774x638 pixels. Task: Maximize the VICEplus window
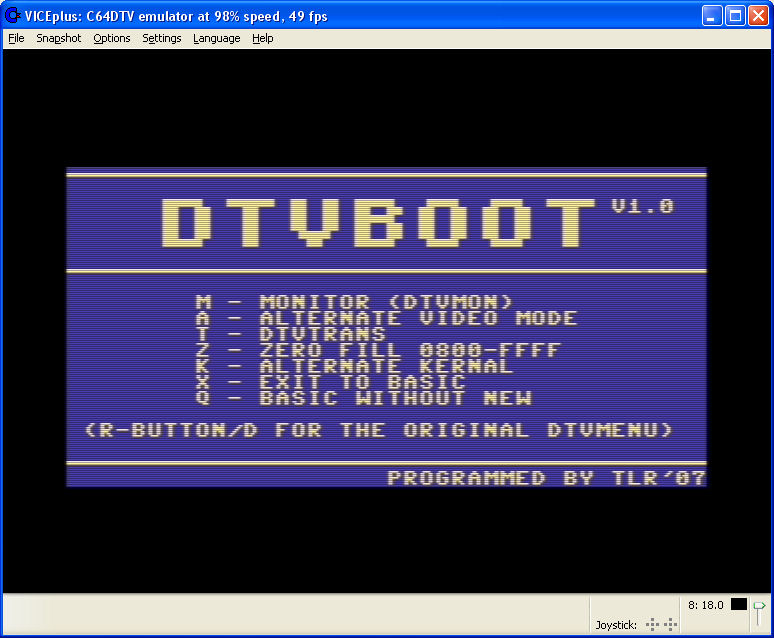[x=735, y=16]
